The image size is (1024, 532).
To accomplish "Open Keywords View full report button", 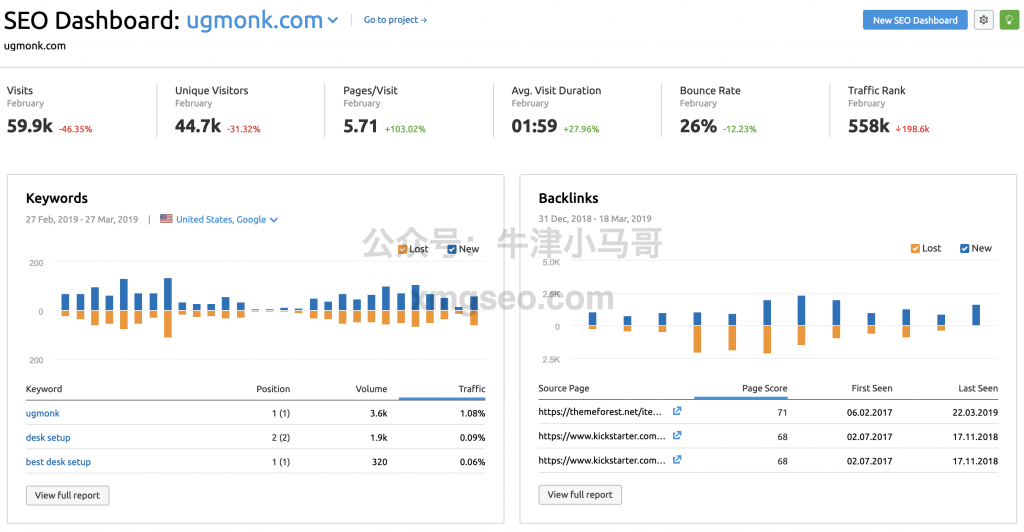I will coord(67,495).
